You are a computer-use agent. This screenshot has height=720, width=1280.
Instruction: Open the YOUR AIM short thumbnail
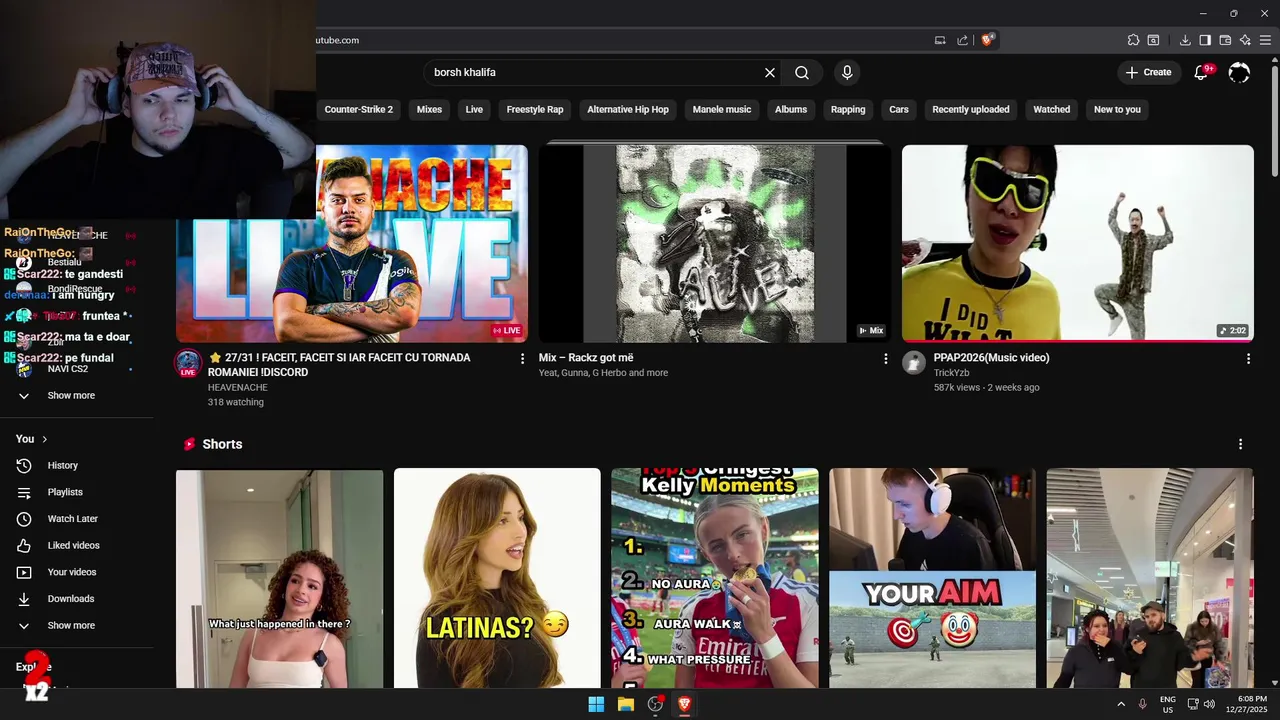coord(932,578)
